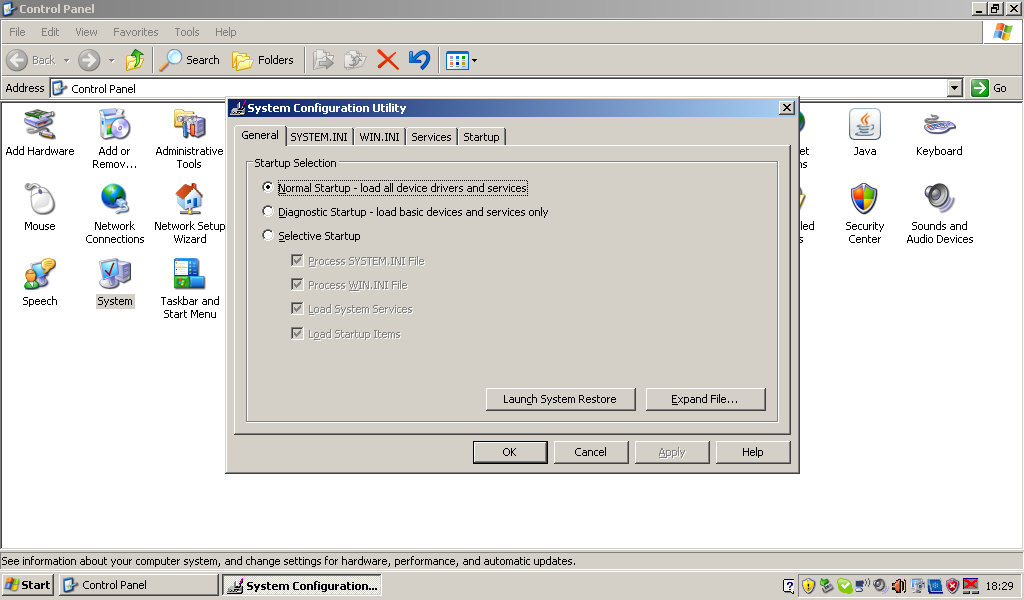Open the Favorites menu
This screenshot has height=600, width=1024.
click(x=135, y=32)
